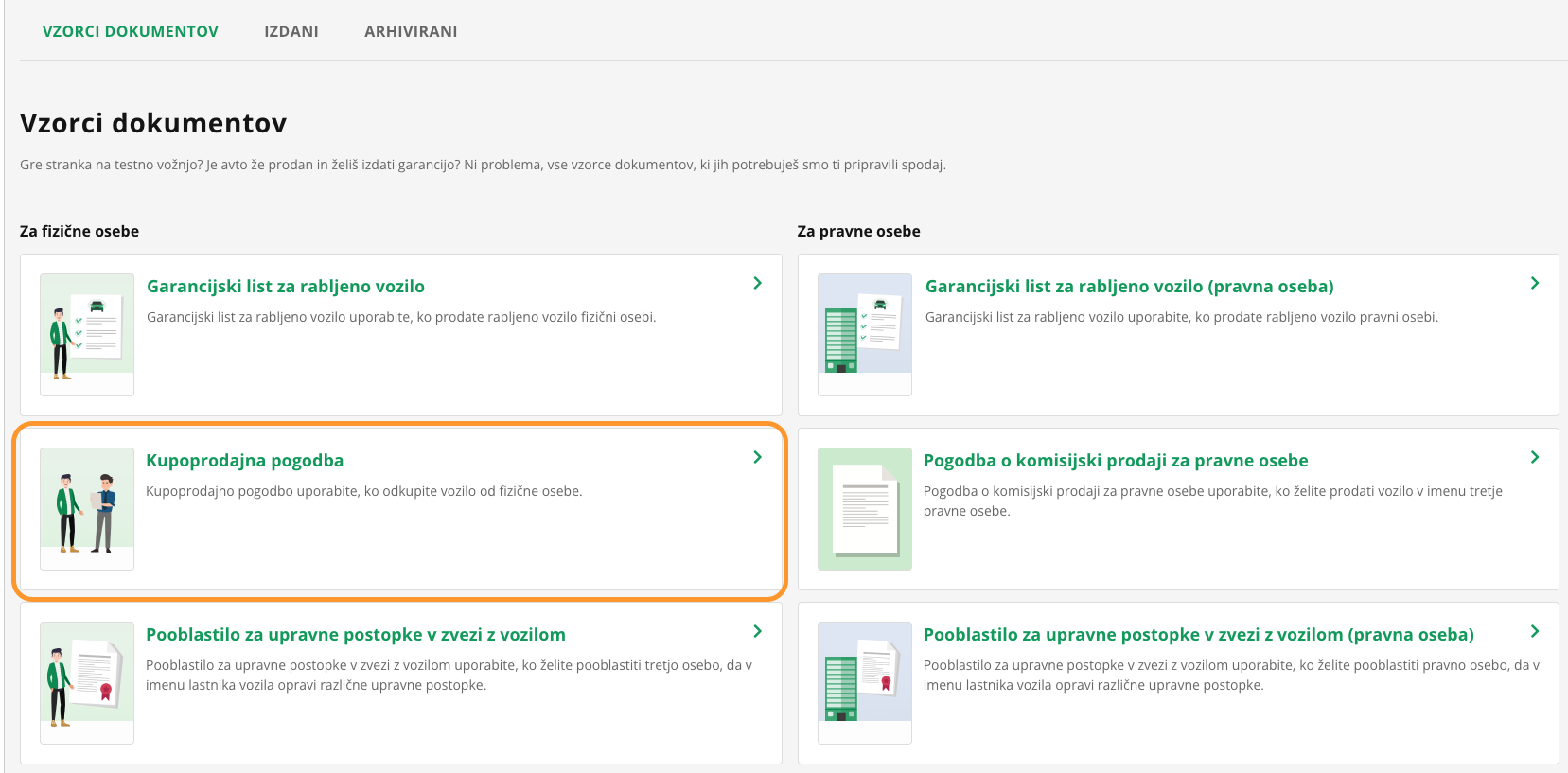
Task: Expand Pooblastilo za upravne postopke chevron
Action: pyautogui.click(x=757, y=631)
